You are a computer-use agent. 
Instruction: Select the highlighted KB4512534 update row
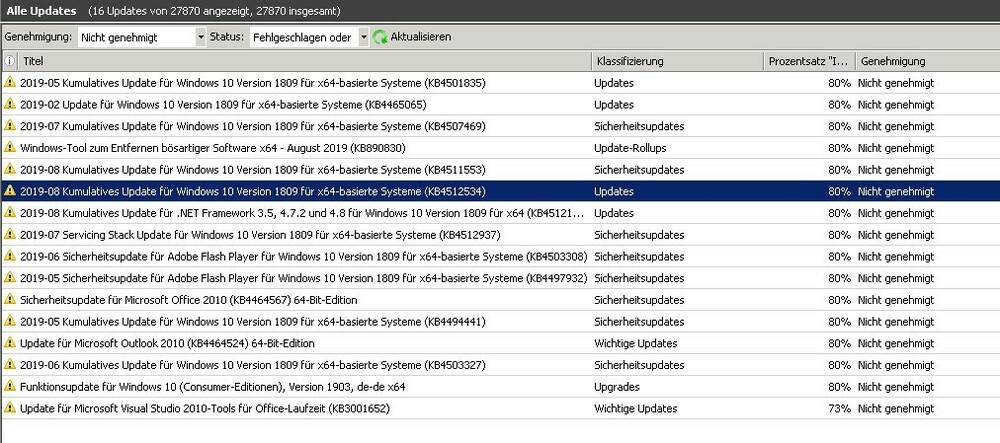(300, 191)
